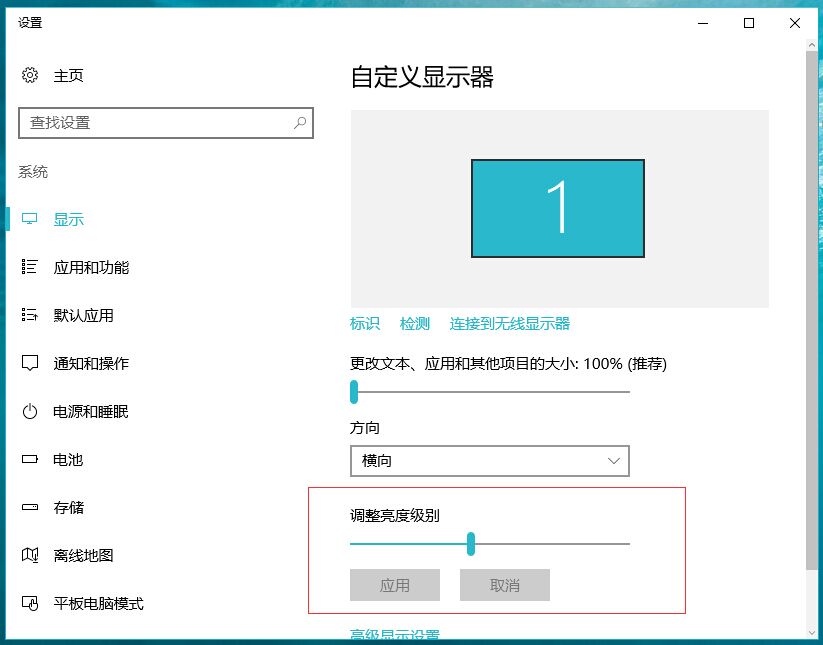Minimize the 设置 window
This screenshot has width=823, height=645.
coord(703,23)
